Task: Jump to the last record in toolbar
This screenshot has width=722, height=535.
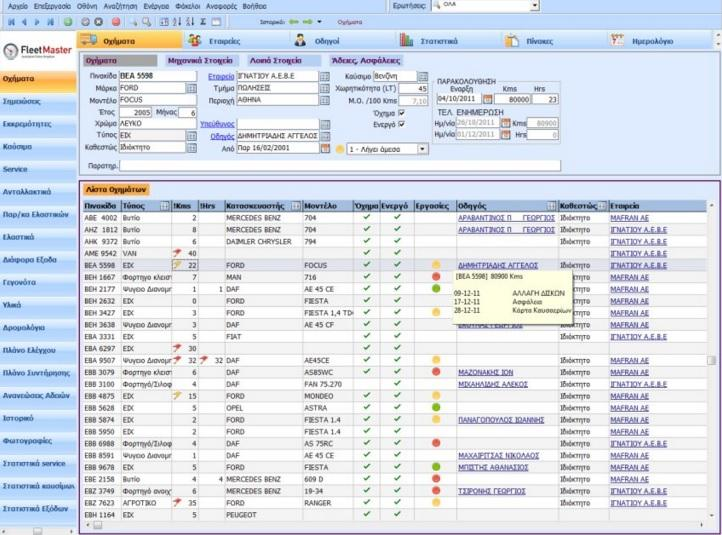Action: tap(51, 22)
